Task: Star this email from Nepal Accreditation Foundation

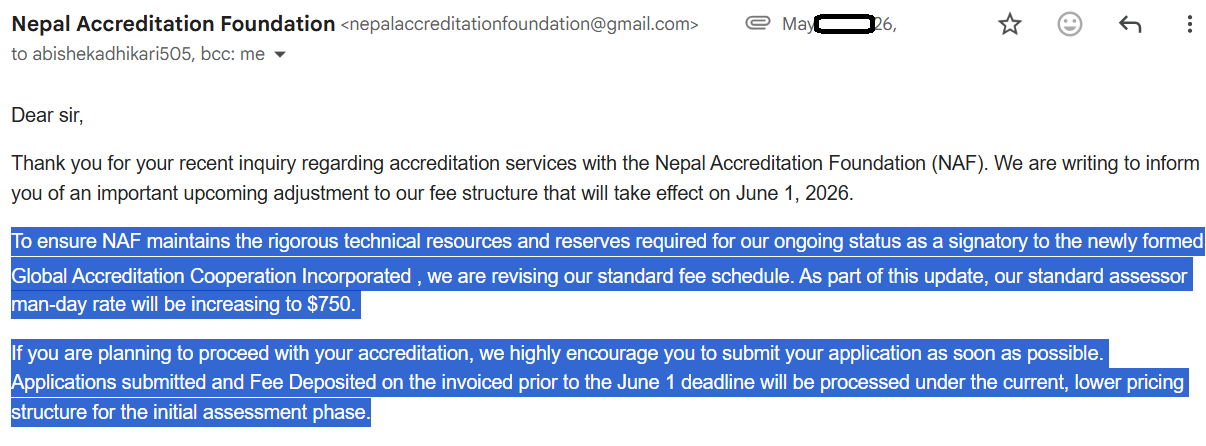Action: (1010, 25)
